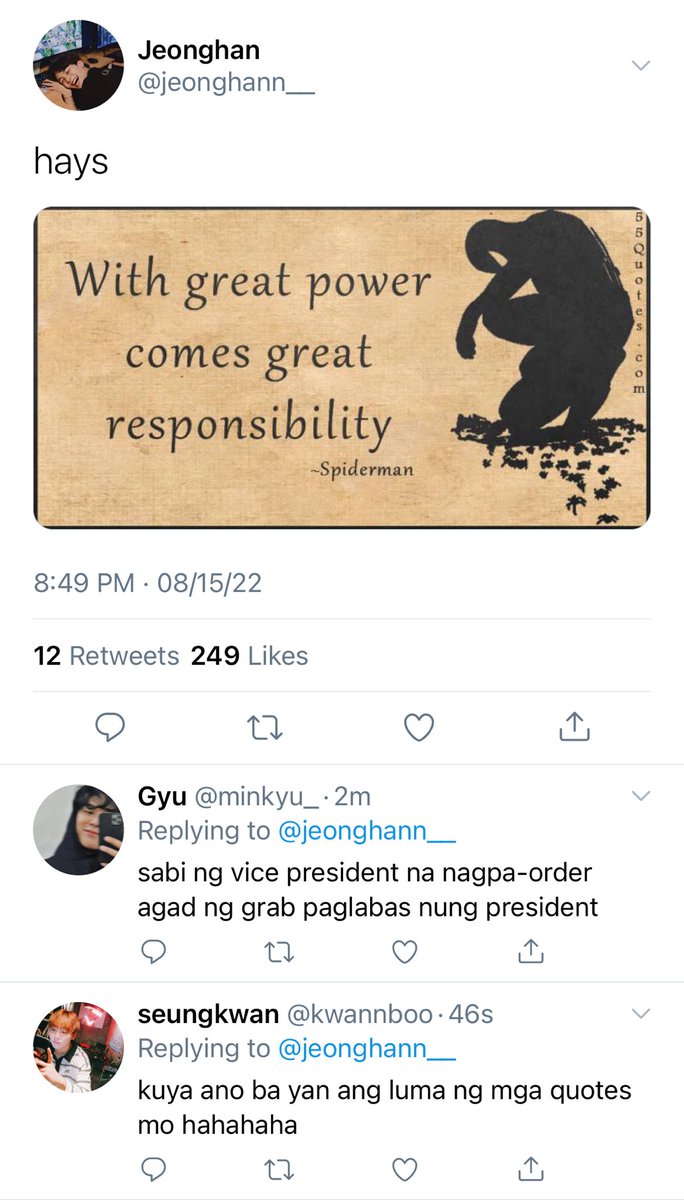
Task: Open chevron menu on seungkwan's reply
Action: pos(641,1014)
